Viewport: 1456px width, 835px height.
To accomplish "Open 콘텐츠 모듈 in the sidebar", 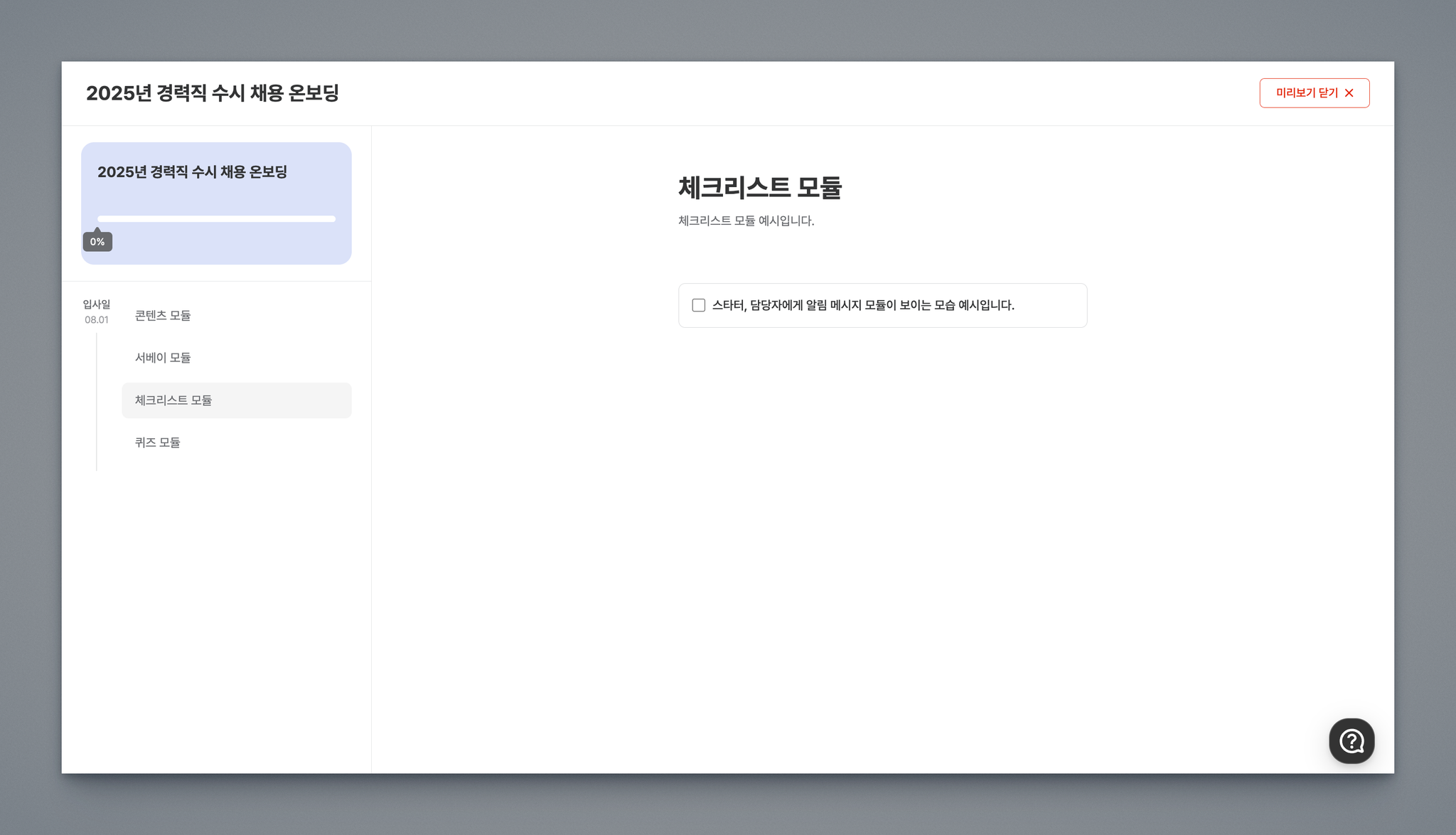I will tap(163, 315).
